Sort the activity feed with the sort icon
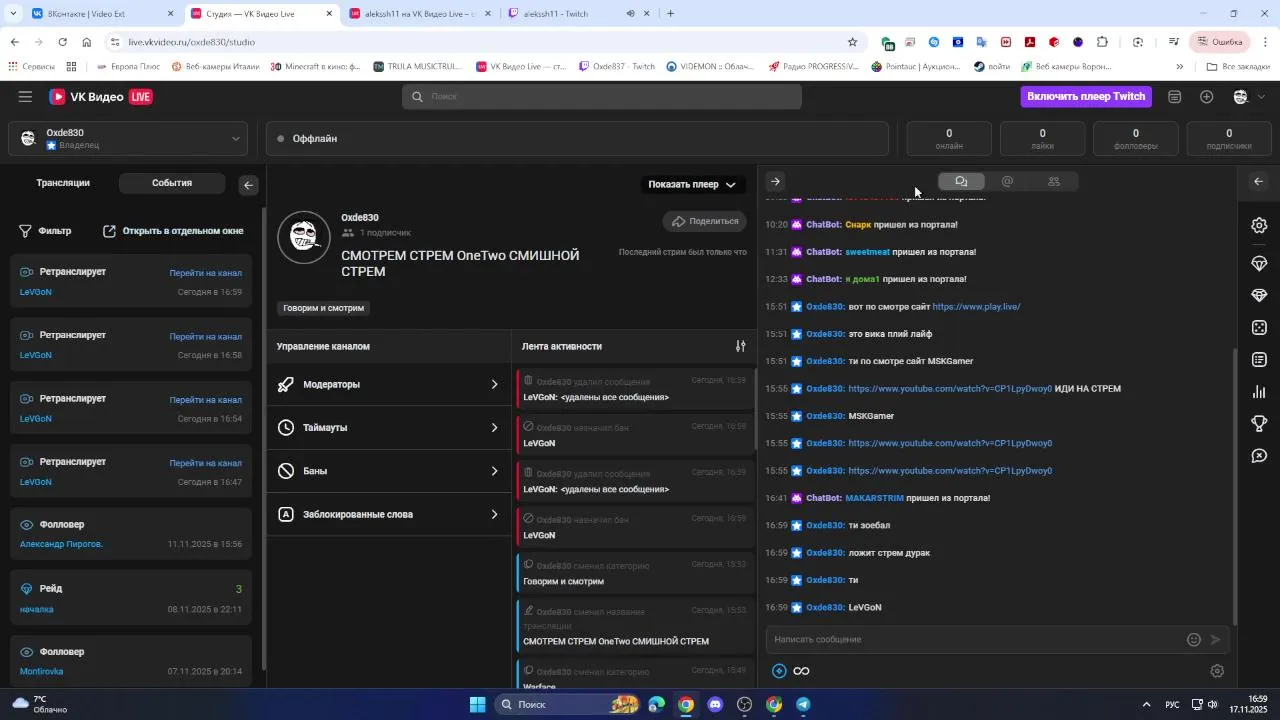The image size is (1280, 720). click(x=741, y=346)
